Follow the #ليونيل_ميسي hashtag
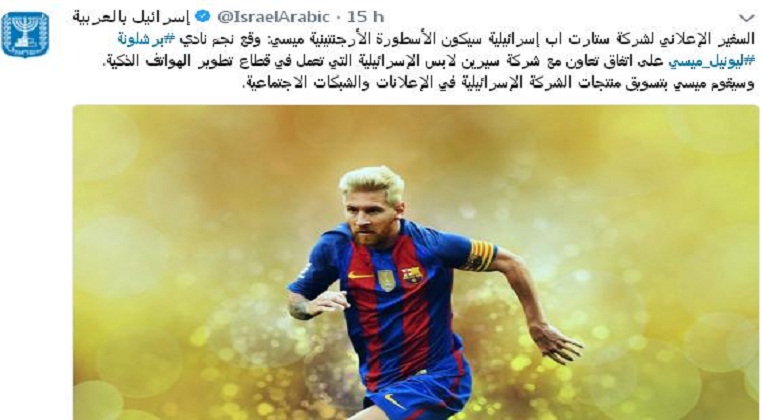 click(x=710, y=62)
